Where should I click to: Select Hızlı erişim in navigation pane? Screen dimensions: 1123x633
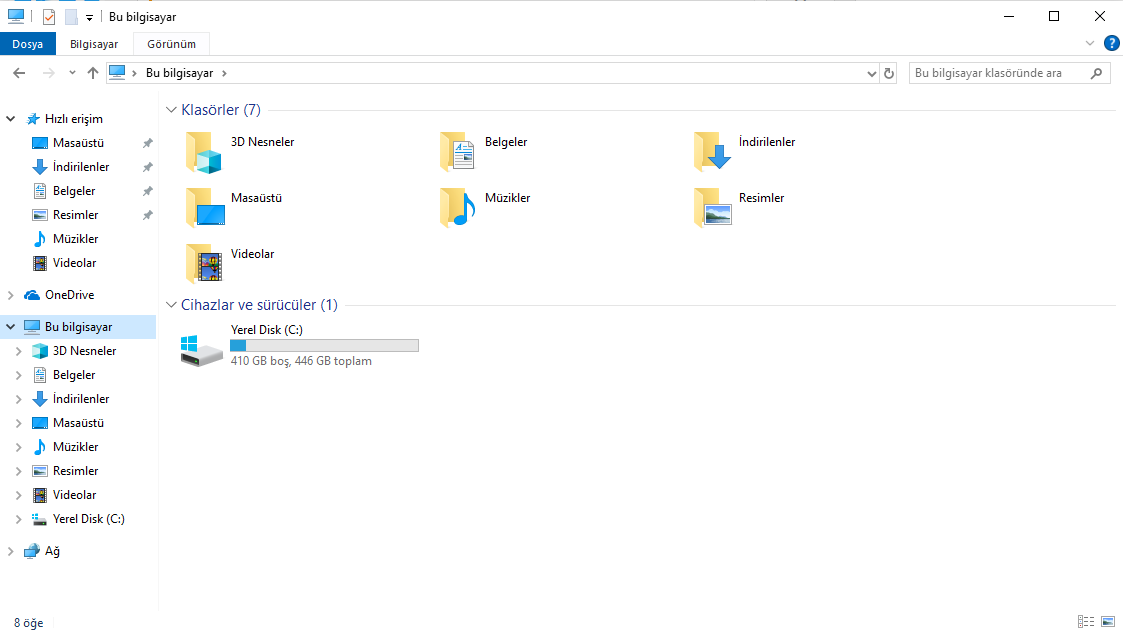tap(74, 119)
